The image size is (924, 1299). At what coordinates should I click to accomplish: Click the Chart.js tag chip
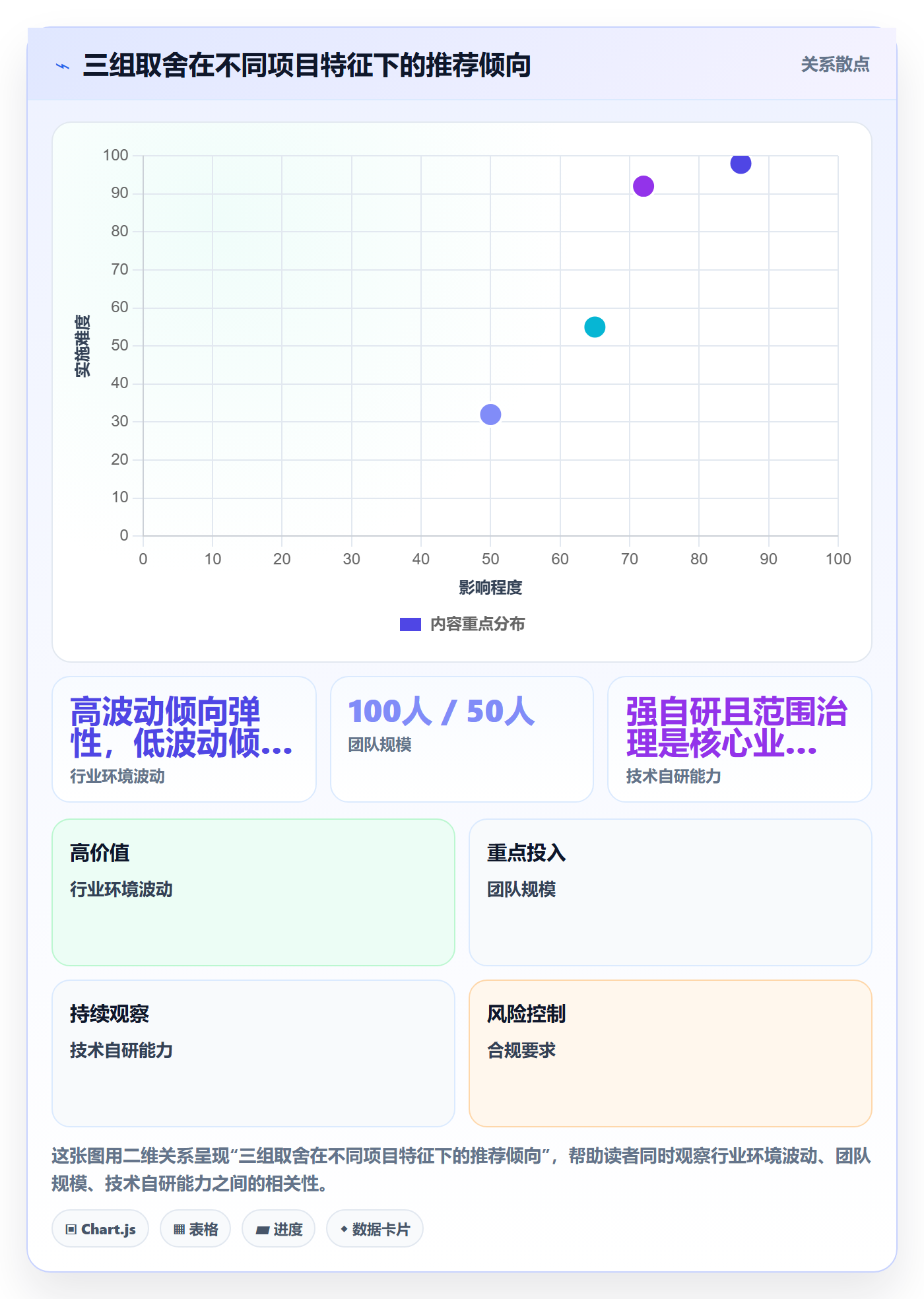click(x=100, y=1229)
